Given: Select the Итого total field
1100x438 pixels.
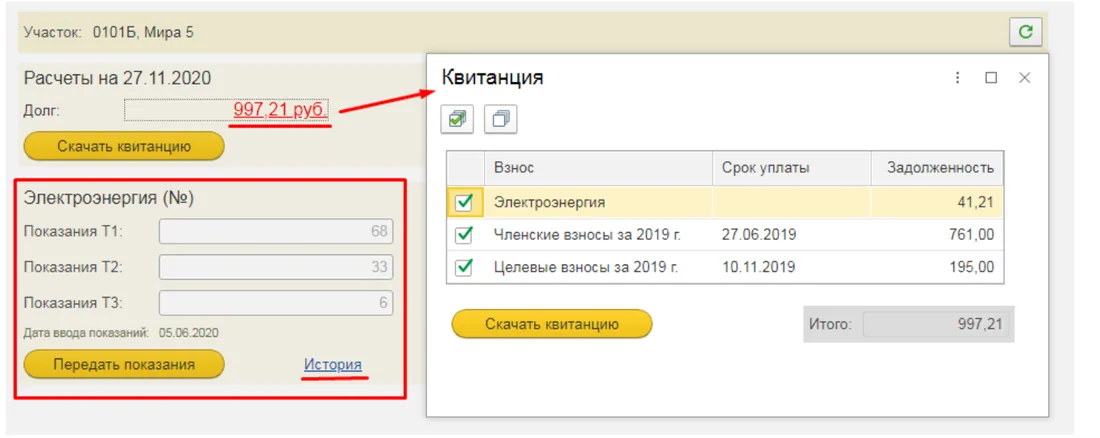Looking at the screenshot, I should 936,324.
